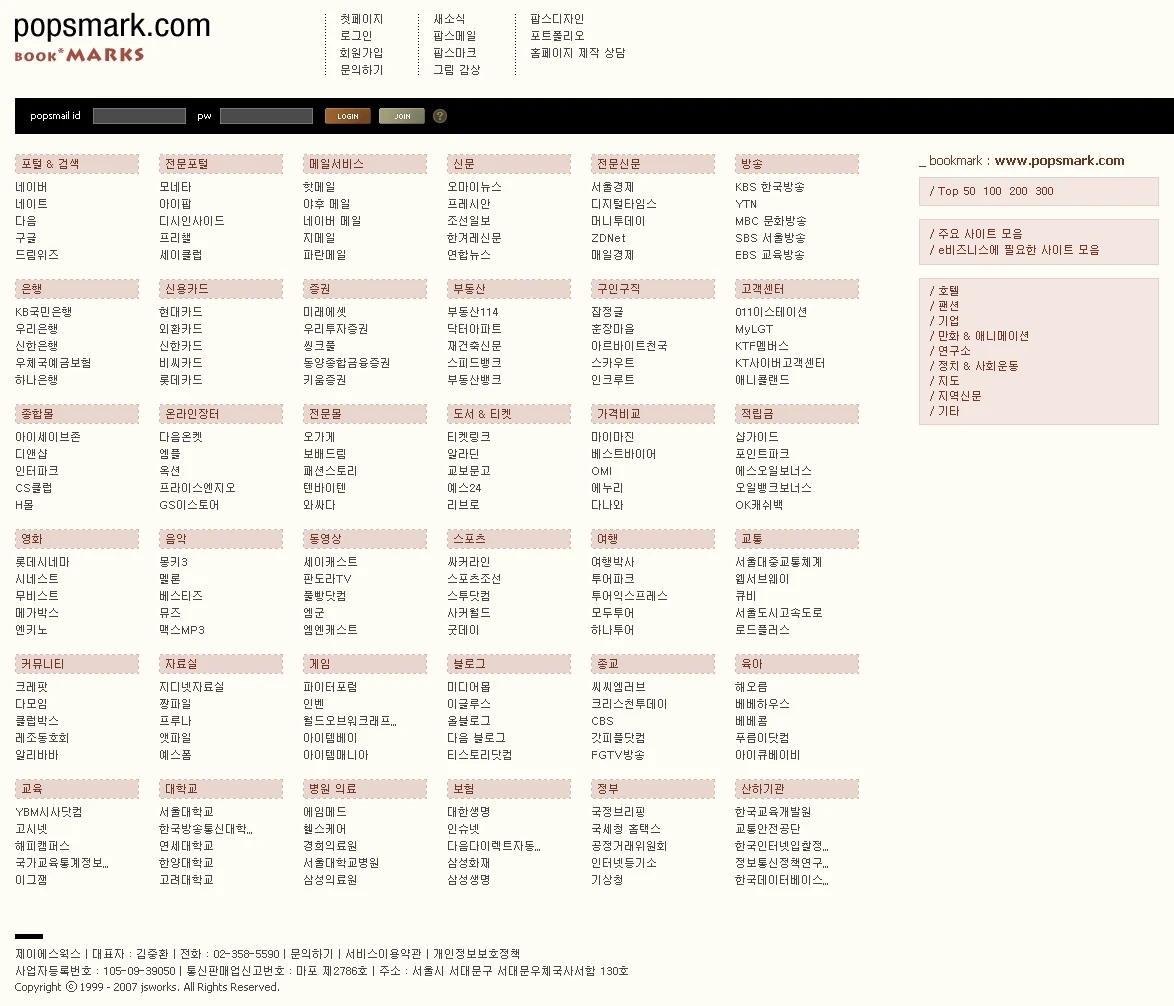Screen dimensions: 1174x1006
Task: Open the 개인정보보호정책 footer link
Action: click(x=476, y=954)
